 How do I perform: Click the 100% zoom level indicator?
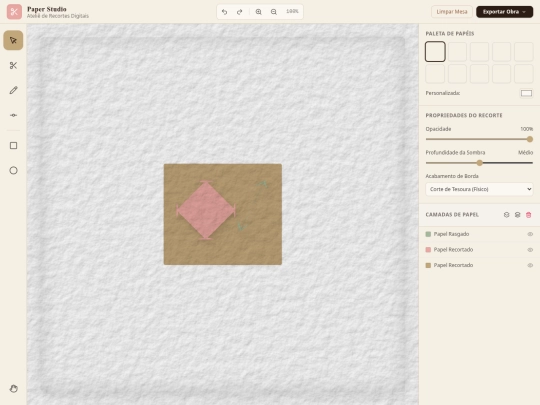292,11
